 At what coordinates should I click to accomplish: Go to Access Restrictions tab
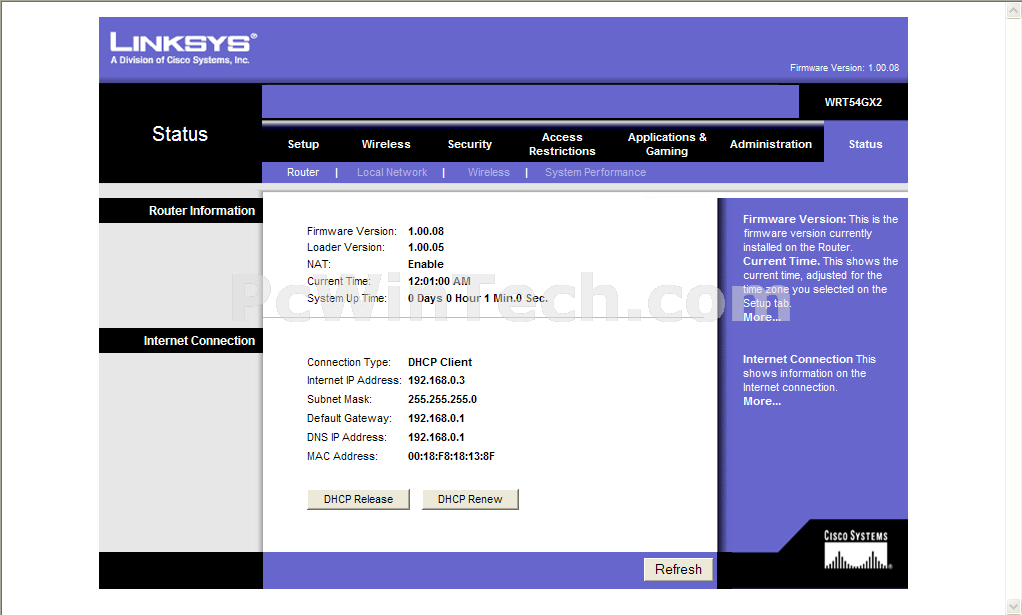pos(562,144)
